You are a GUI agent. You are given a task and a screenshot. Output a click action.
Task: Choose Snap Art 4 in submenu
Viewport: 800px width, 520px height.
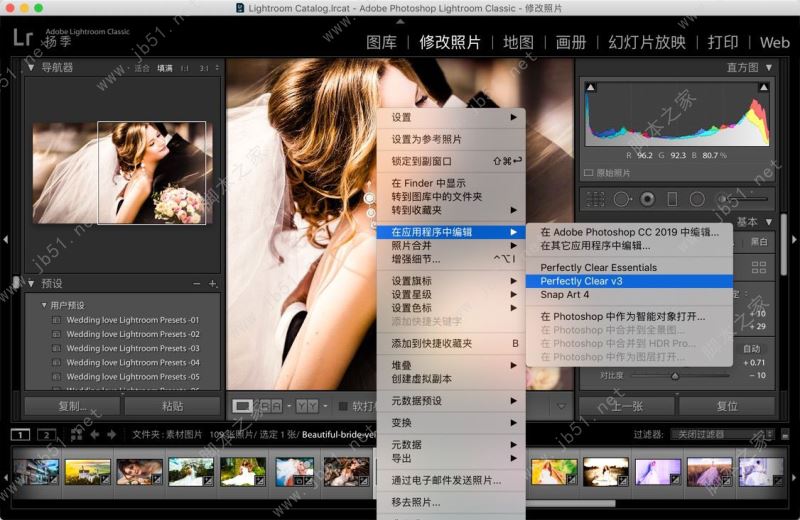629,294
